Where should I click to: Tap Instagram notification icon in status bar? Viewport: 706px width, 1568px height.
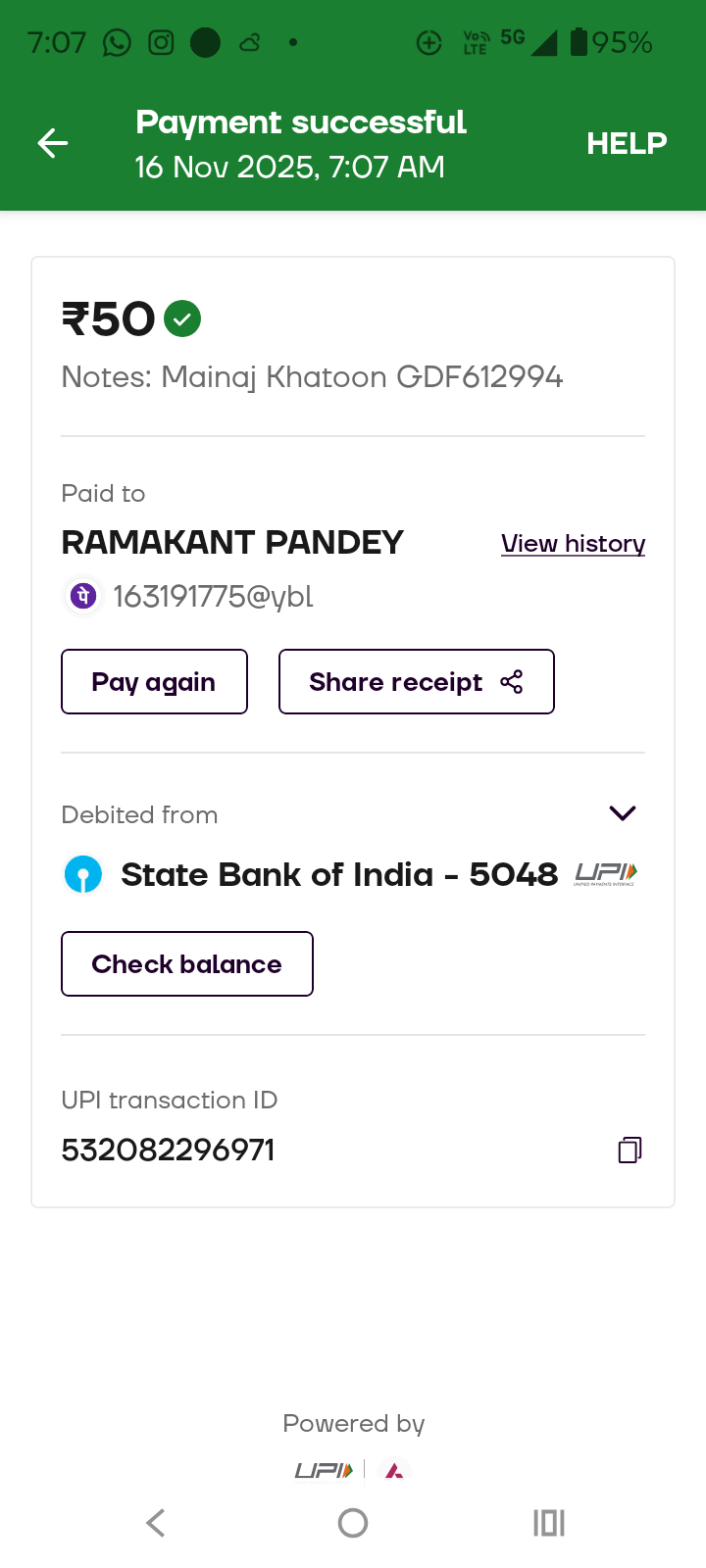coord(161,43)
